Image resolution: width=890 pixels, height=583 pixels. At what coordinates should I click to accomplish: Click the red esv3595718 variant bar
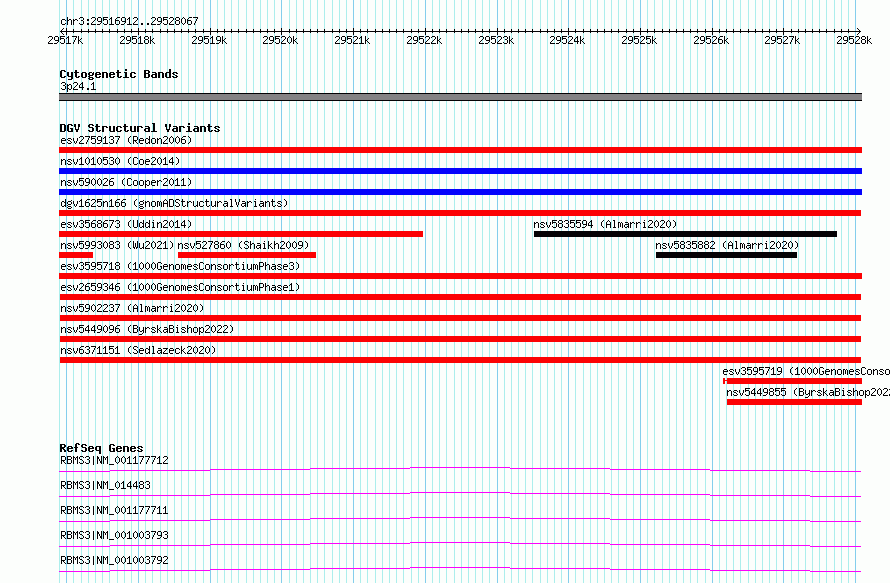pos(460,276)
